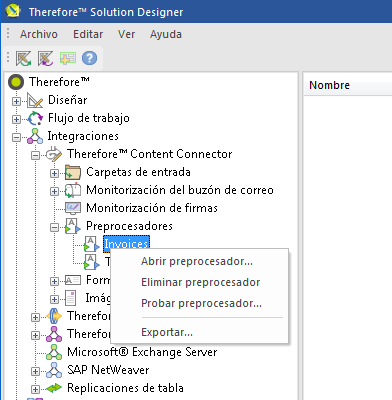This screenshot has height=400, width=392.
Task: Collapse the Integraciones node
Action: 16,137
